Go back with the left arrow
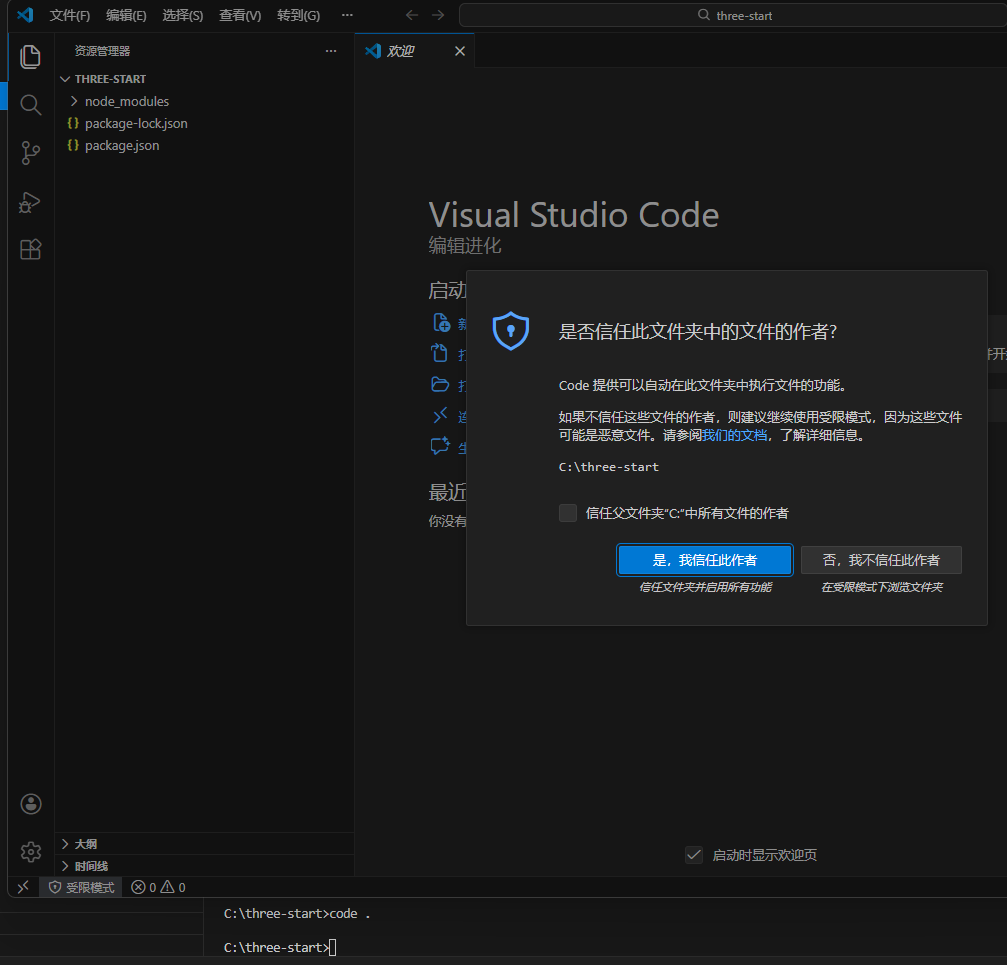Image resolution: width=1007 pixels, height=965 pixels. tap(412, 15)
